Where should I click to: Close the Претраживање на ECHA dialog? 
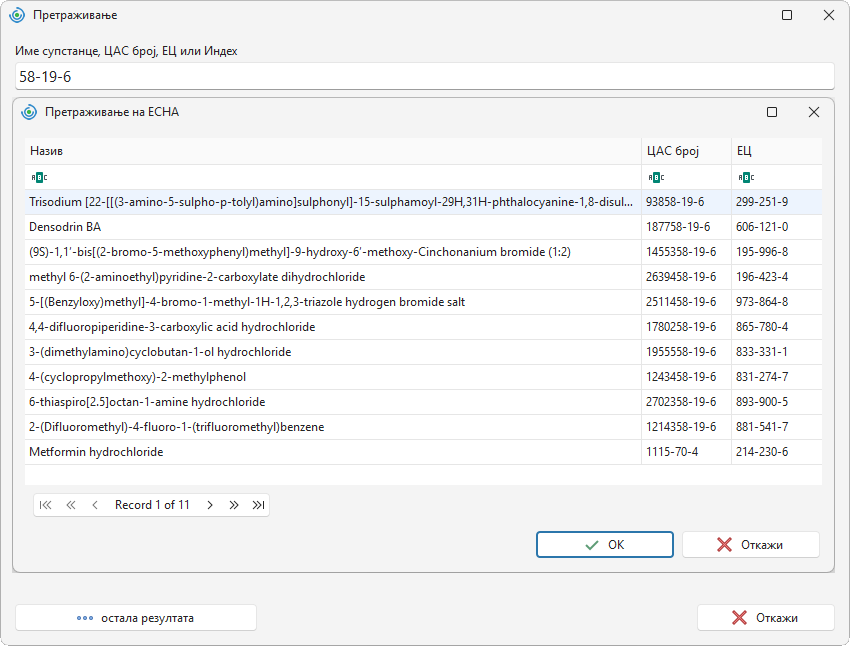tap(814, 112)
